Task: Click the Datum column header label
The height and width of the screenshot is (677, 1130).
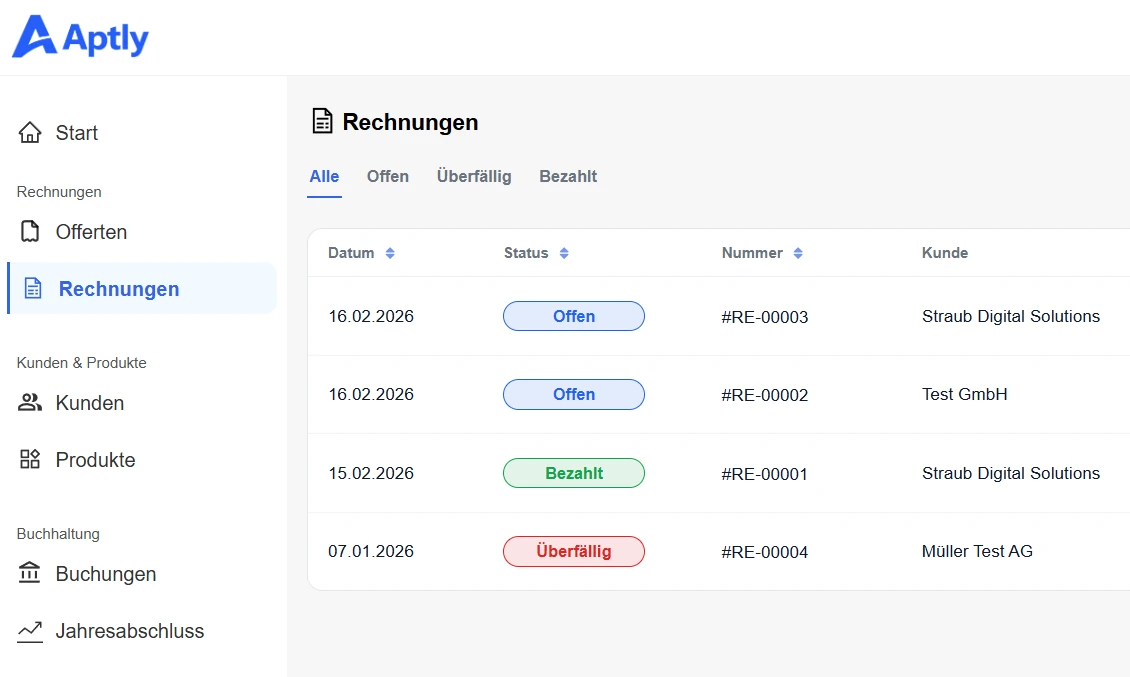Action: (351, 253)
